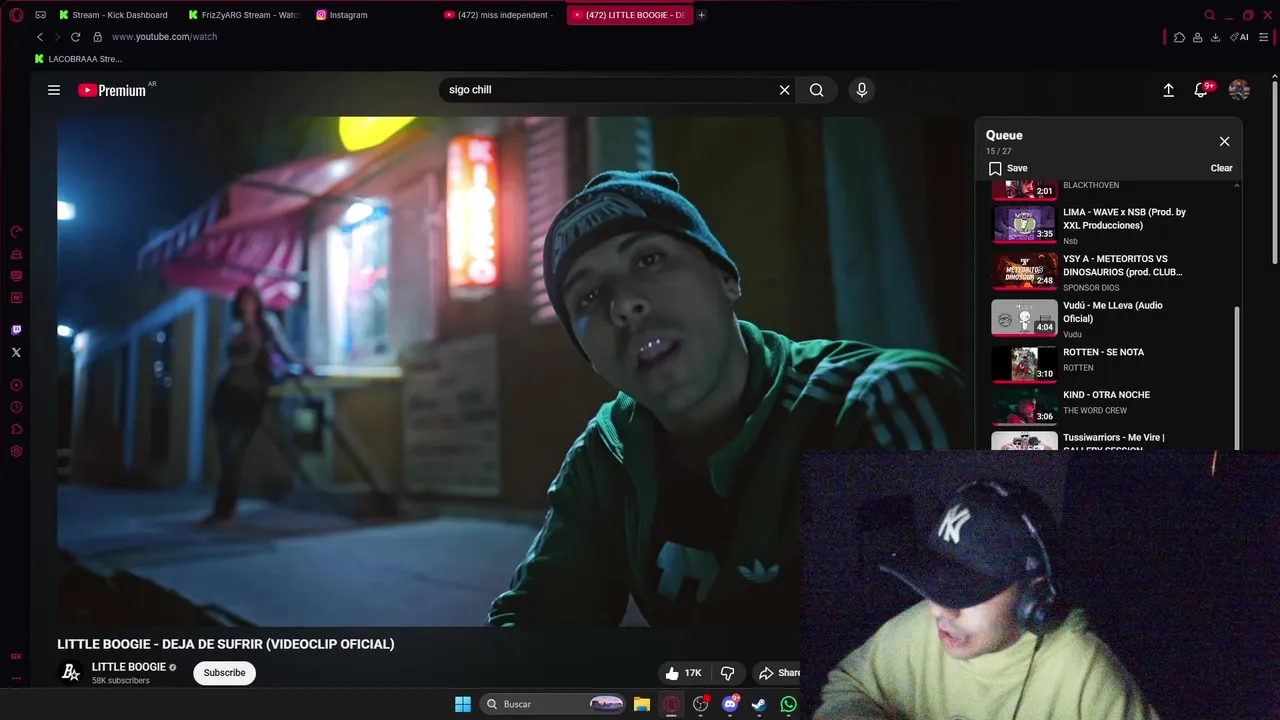The width and height of the screenshot is (1280, 720).
Task: Open the YouTube account avatar menu
Action: point(1239,90)
